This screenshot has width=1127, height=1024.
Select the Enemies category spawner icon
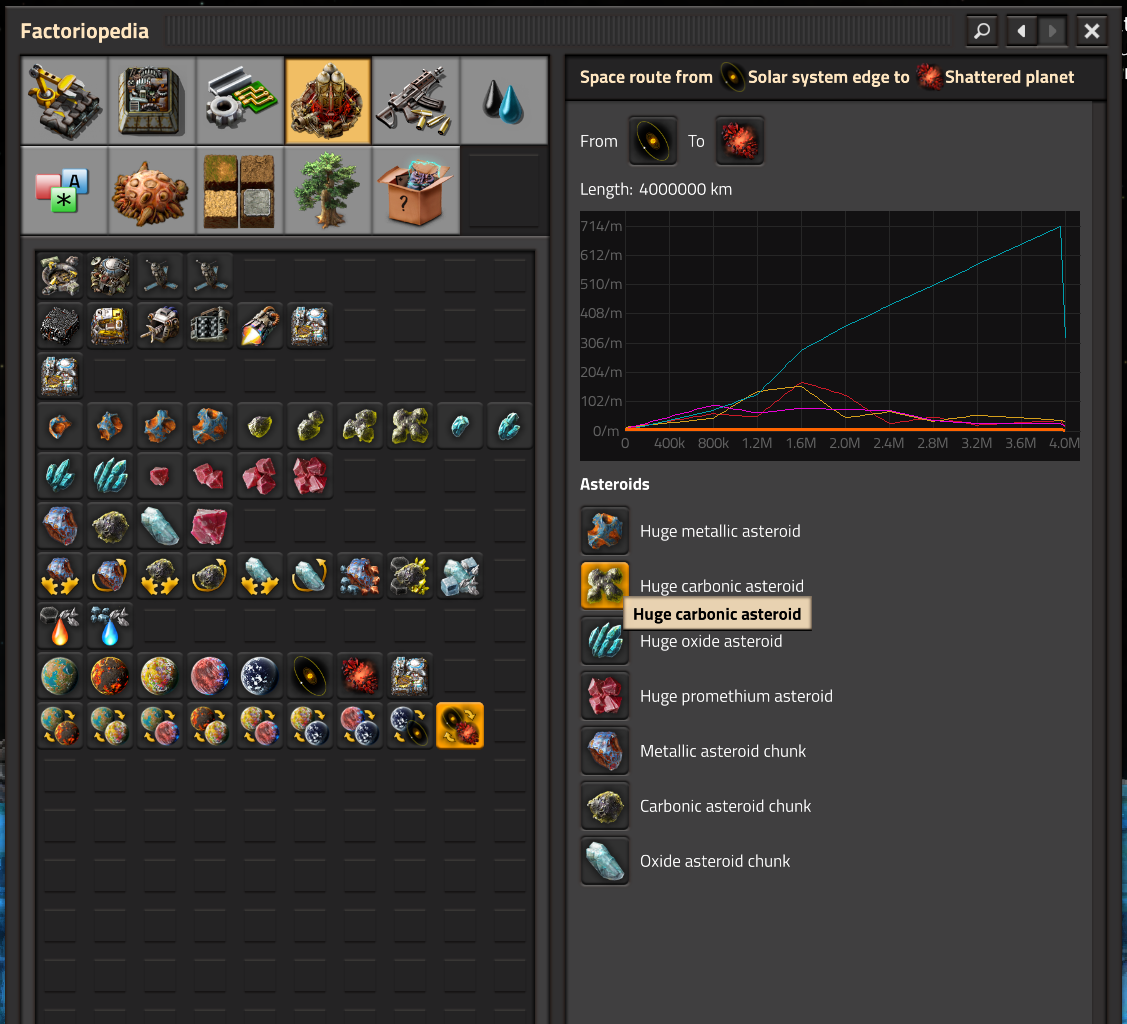(x=152, y=189)
